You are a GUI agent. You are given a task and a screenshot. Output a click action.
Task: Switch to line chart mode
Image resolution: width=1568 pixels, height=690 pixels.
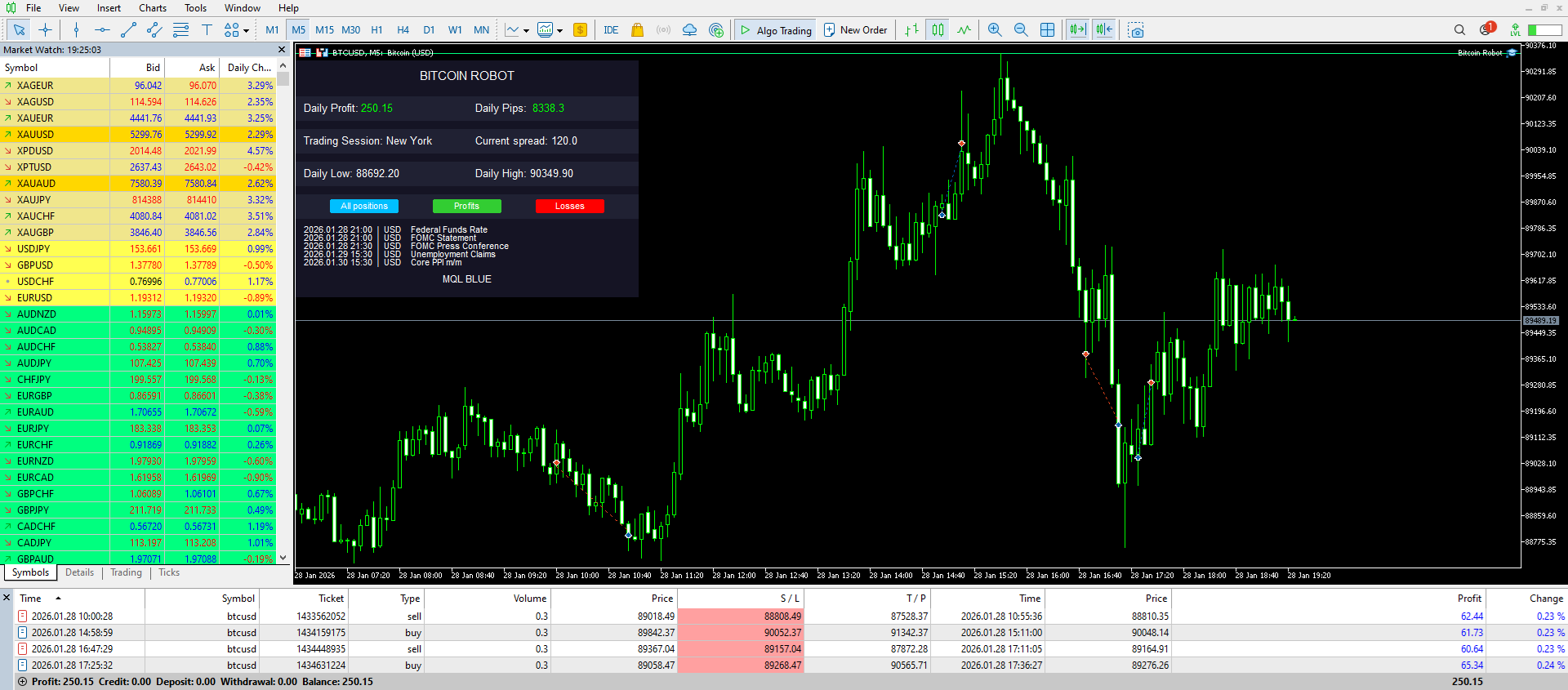pos(964,30)
